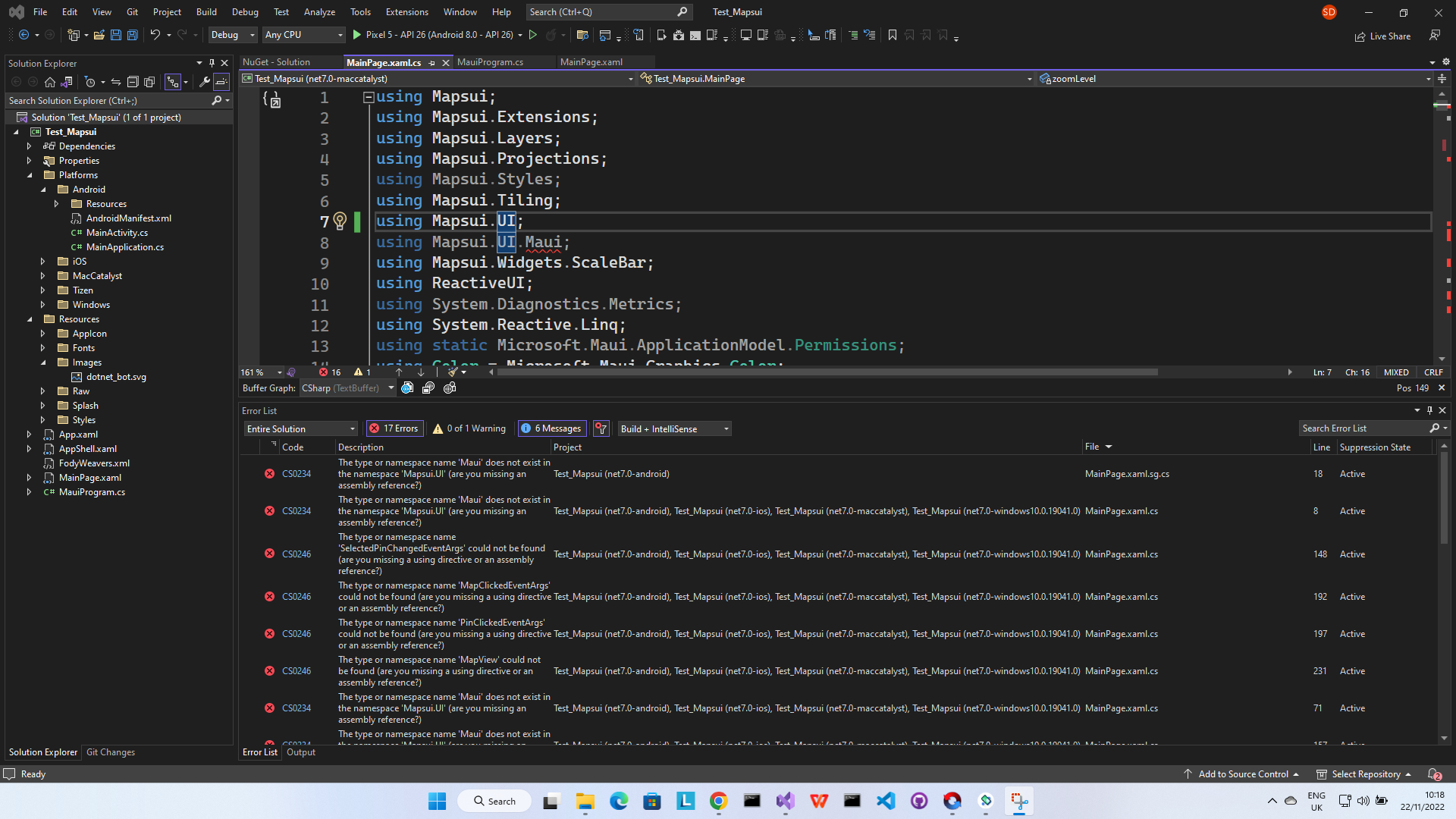
Task: Expand the Dependencies node
Action: point(29,146)
